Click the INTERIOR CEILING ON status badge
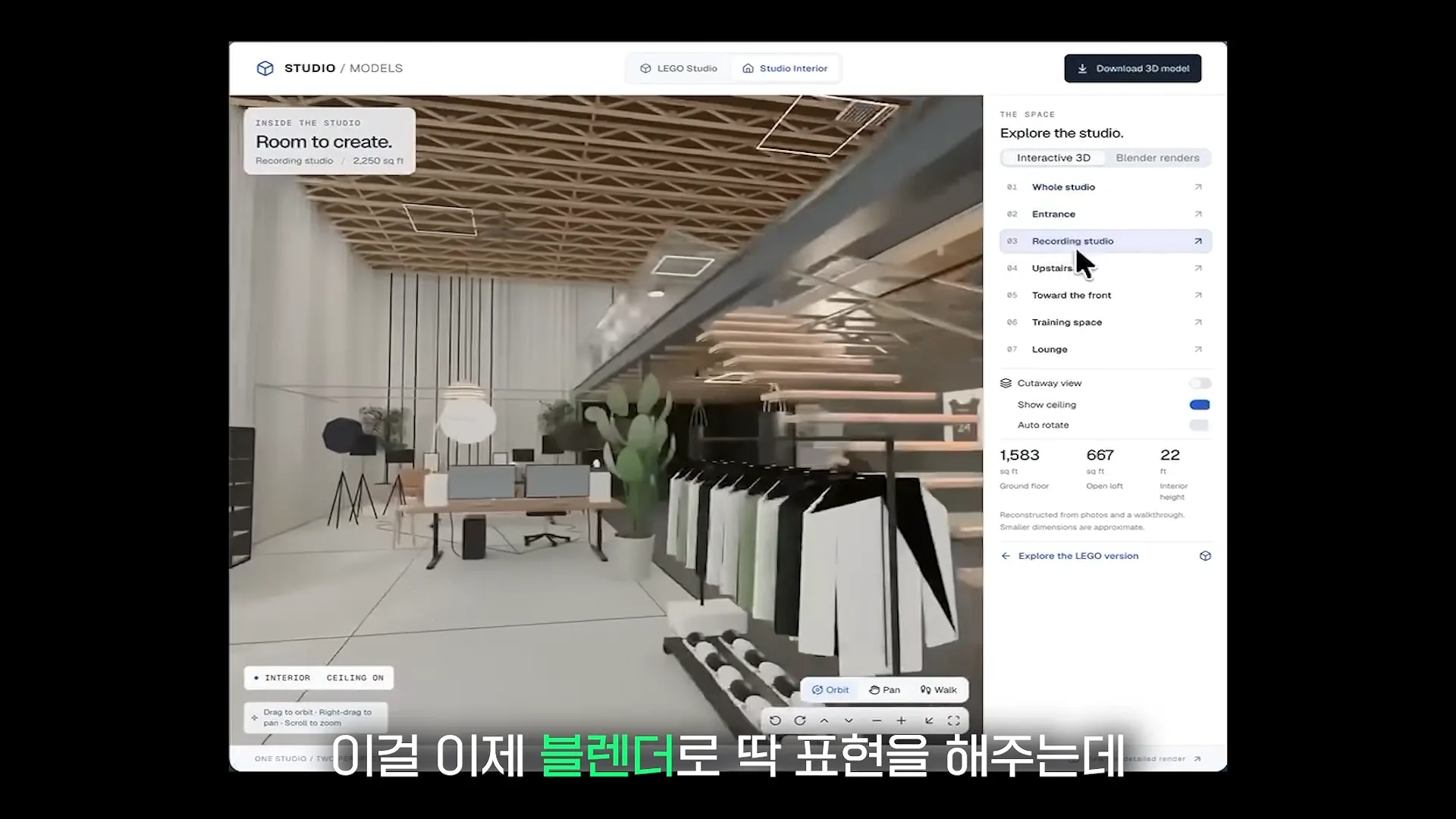Screen dimensions: 1456x819 (x=318, y=678)
